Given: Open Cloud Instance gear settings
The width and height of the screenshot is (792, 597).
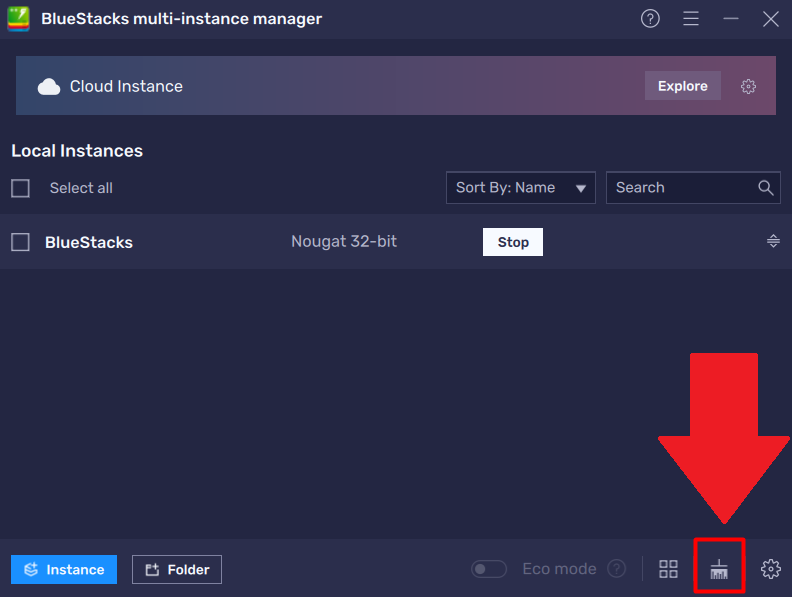Looking at the screenshot, I should click(x=748, y=86).
